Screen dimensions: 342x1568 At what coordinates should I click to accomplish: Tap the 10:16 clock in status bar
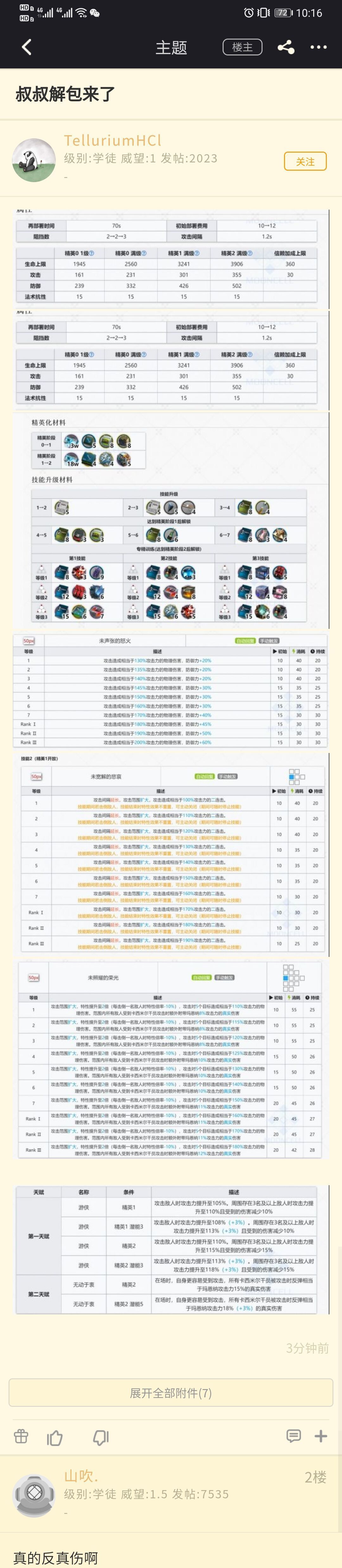309,13
